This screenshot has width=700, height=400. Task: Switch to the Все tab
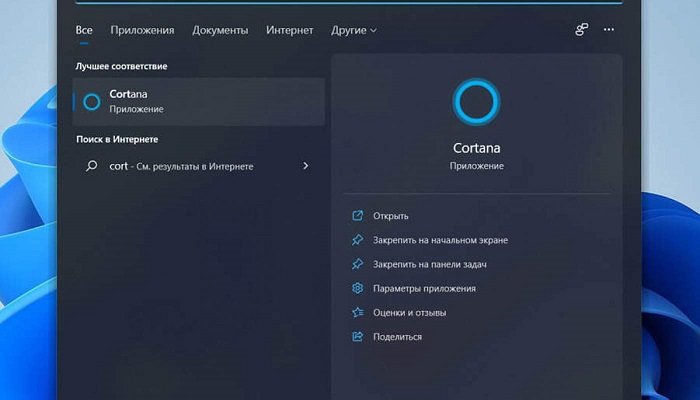click(x=84, y=30)
